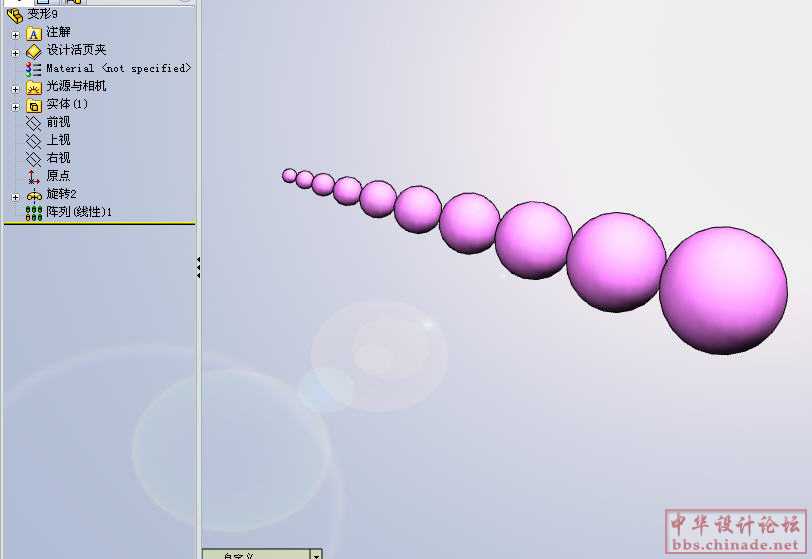Select the 设计活页夹 tree label

coord(76,50)
